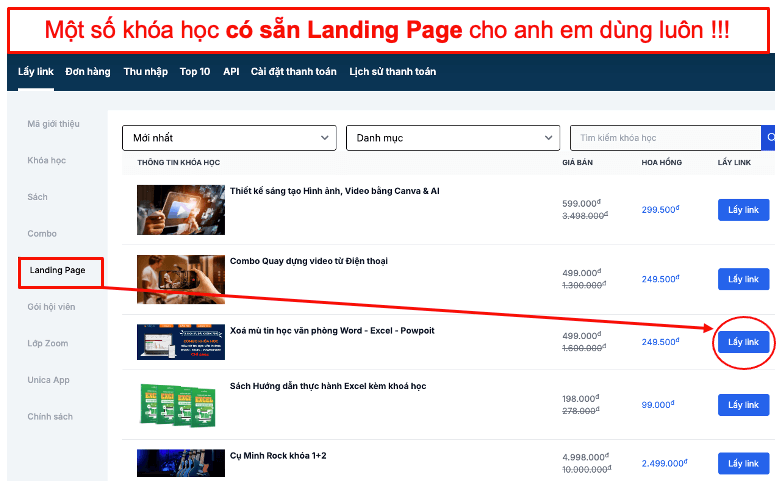Image resolution: width=778 pixels, height=481 pixels.
Task: Select Lớp Zoom in sidebar
Action: [48, 343]
